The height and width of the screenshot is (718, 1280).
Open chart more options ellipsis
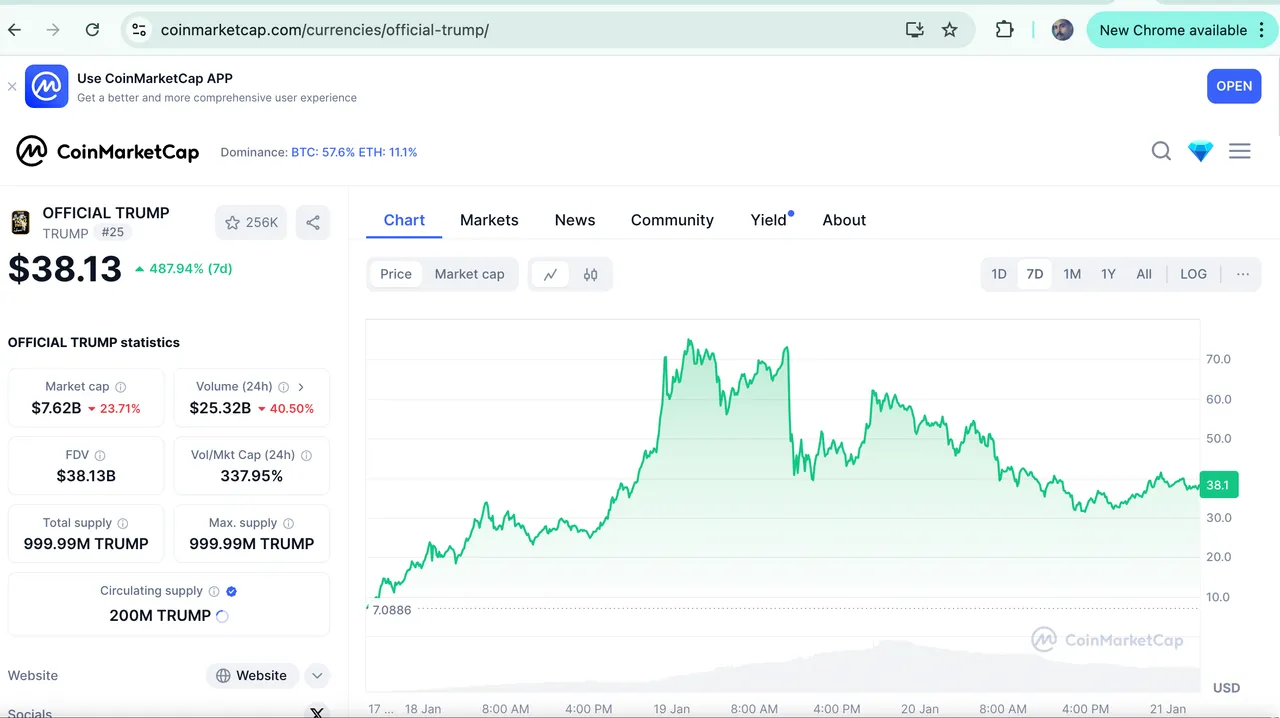point(1243,274)
